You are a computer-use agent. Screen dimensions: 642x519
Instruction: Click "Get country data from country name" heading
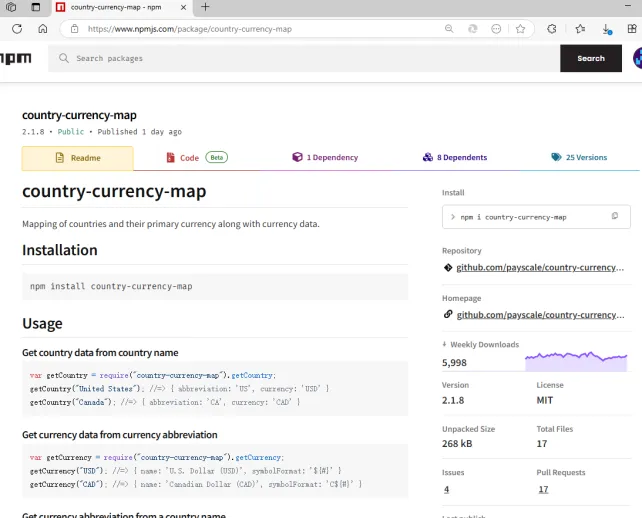100,353
